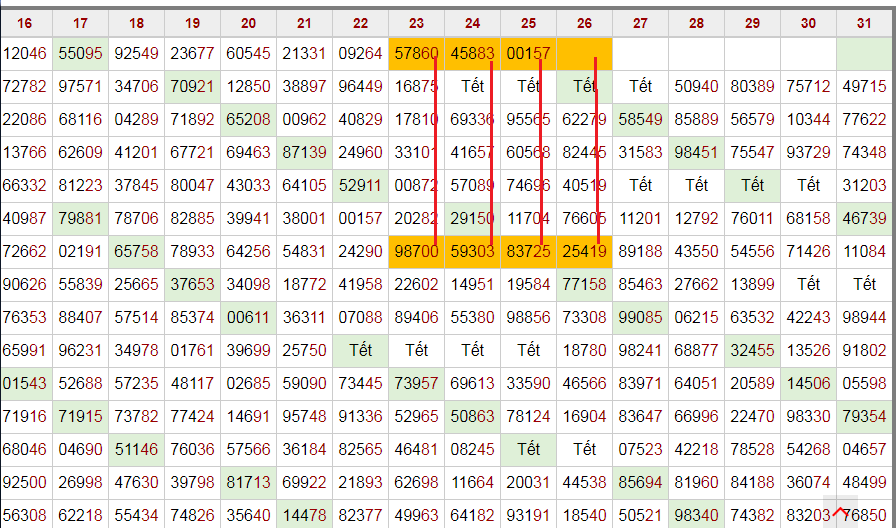Select column header 31
Image resolution: width=896 pixels, height=528 pixels.
coord(865,23)
